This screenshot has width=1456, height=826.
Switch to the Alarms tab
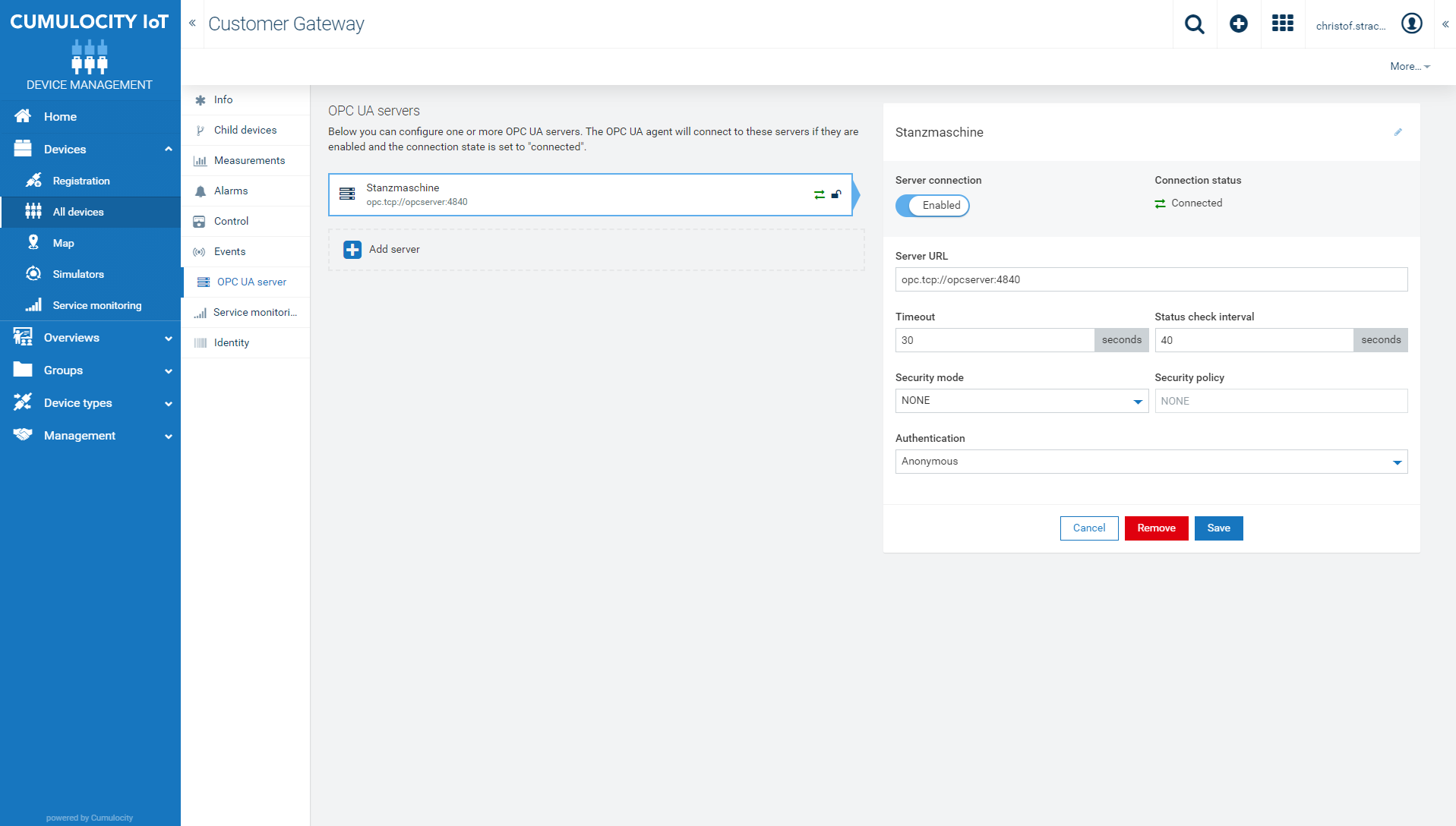pyautogui.click(x=246, y=191)
